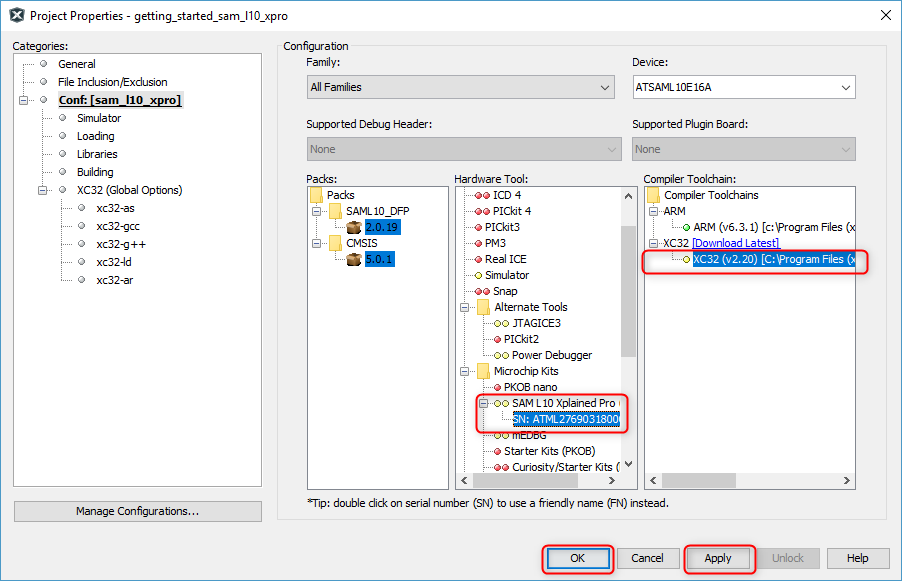Click the Manage Configurations button
The image size is (902, 581).
coord(137,511)
